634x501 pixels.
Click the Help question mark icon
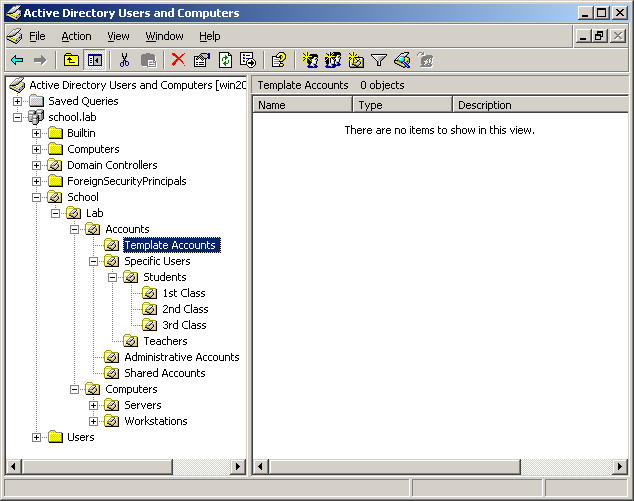[x=279, y=60]
